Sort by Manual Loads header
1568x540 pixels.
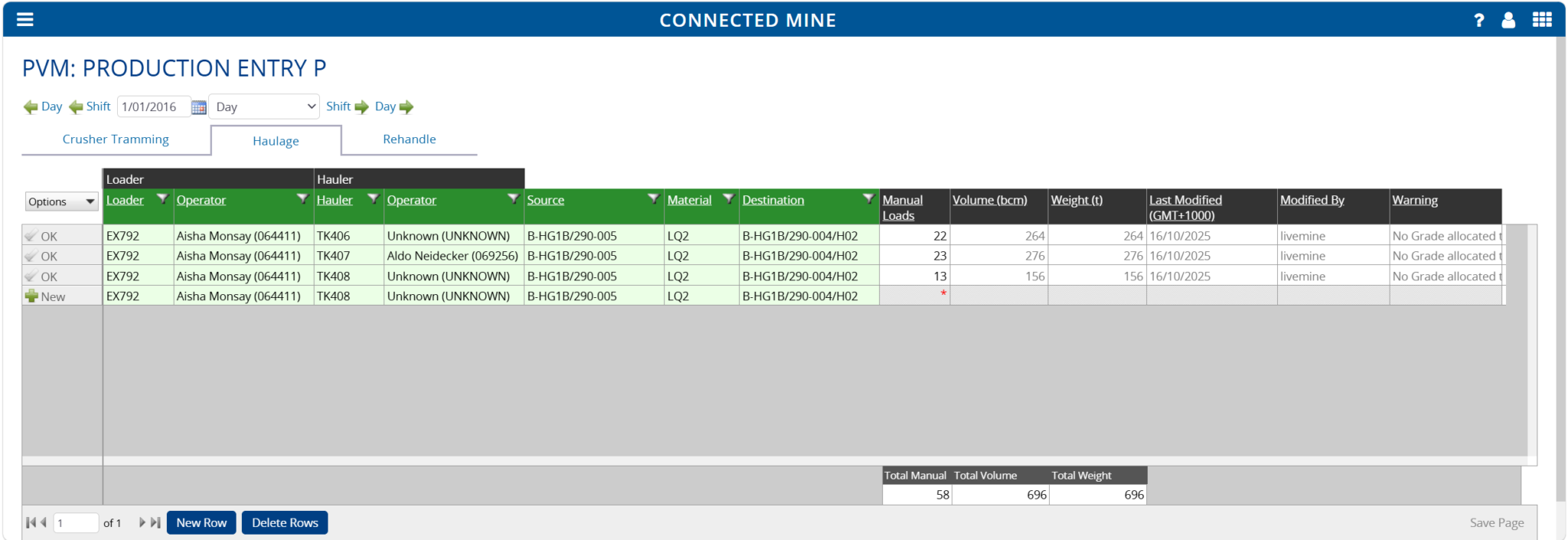[903, 208]
